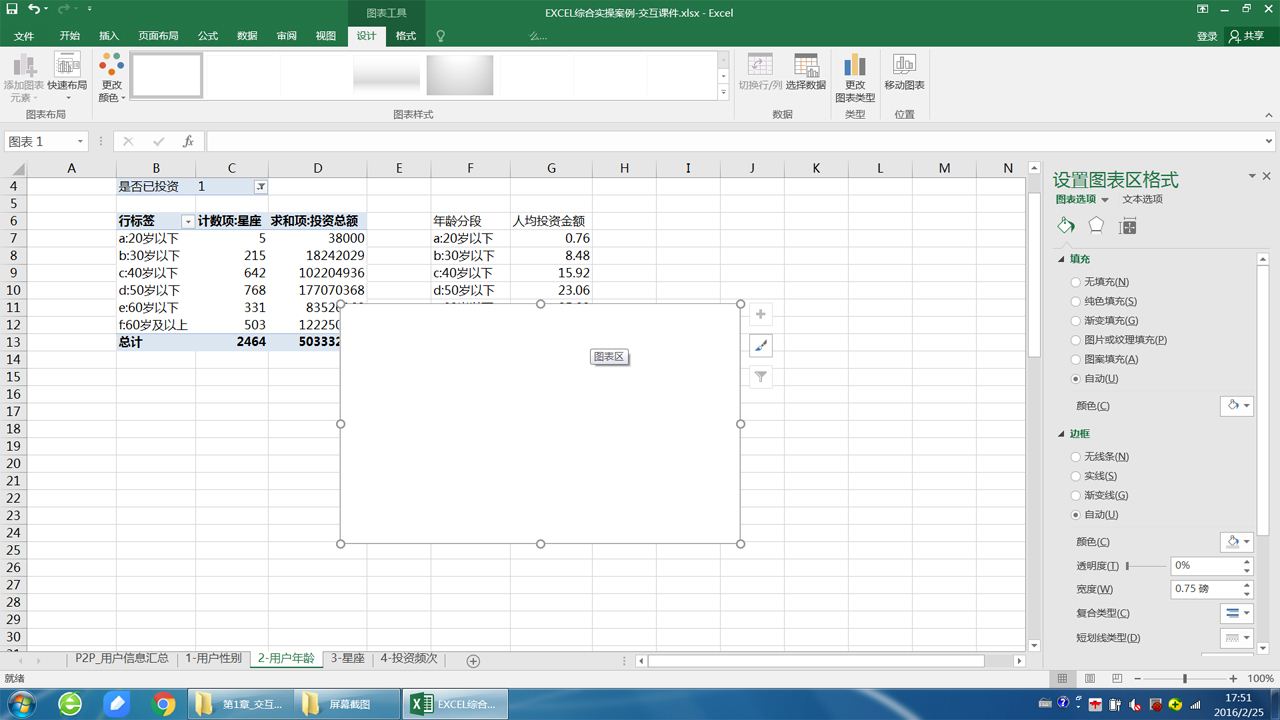Click the 选择数据 select data button

(x=805, y=73)
